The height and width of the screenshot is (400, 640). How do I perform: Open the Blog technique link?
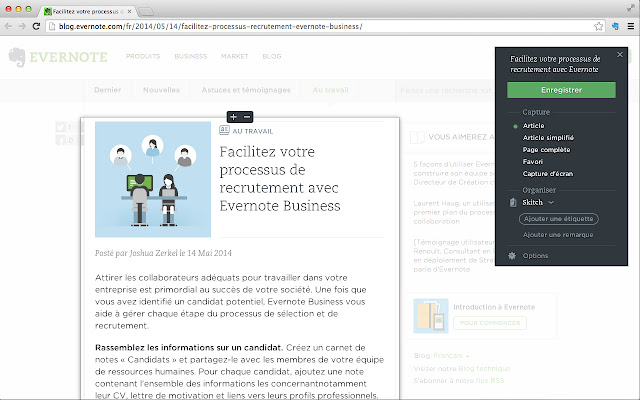(484, 369)
